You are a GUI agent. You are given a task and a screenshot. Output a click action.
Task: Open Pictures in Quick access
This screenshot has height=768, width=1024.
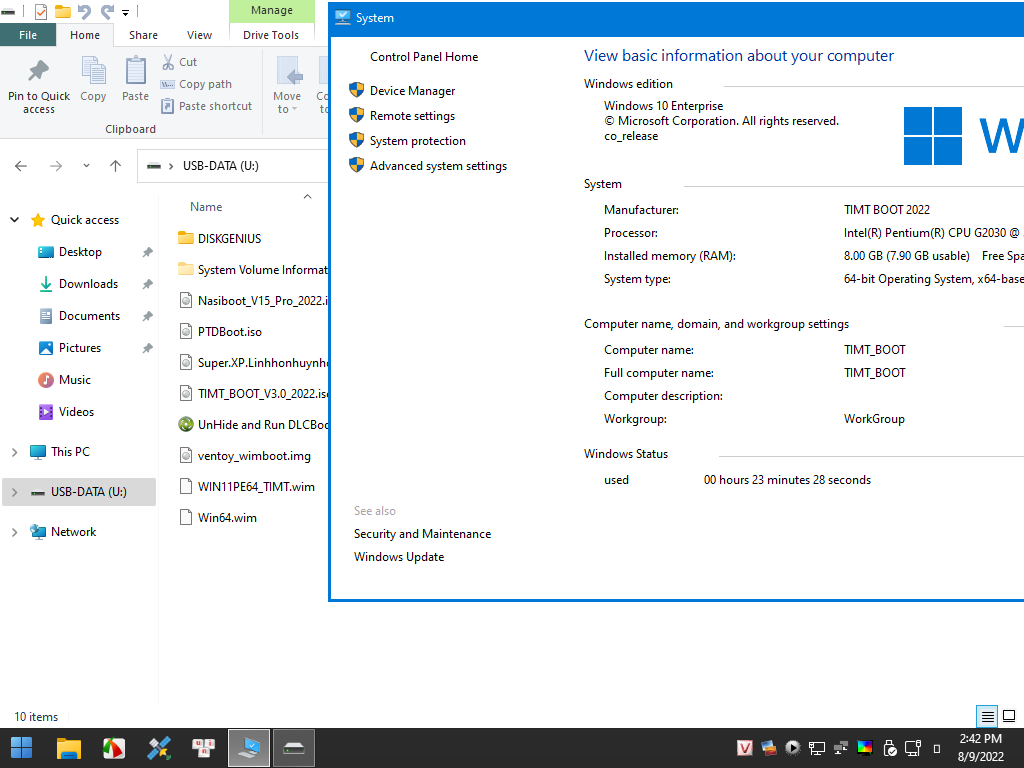click(x=80, y=348)
